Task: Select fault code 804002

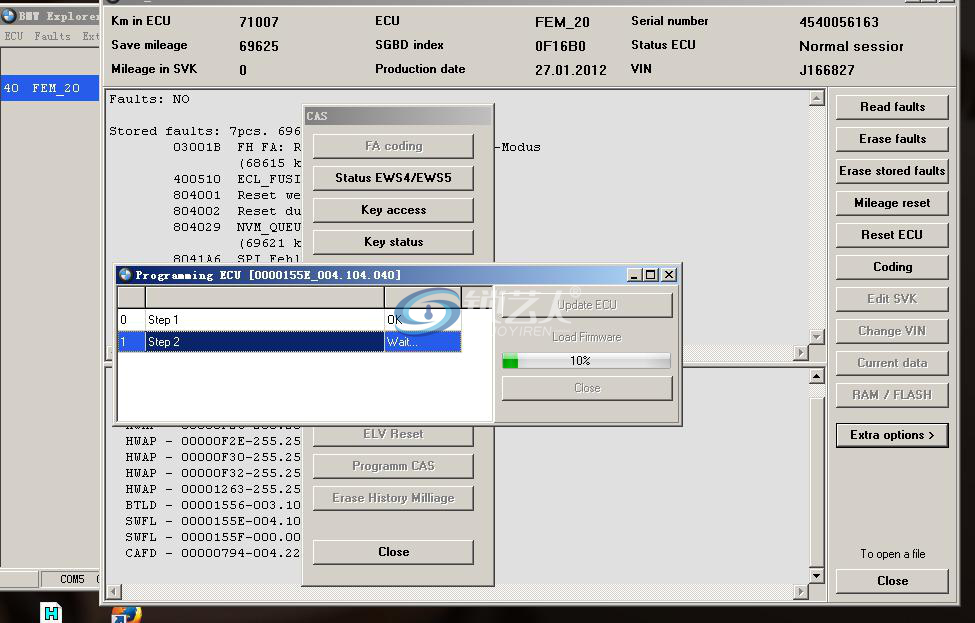Action: (x=196, y=211)
